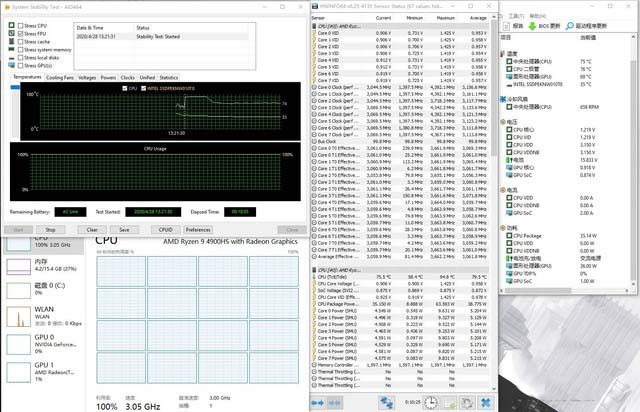Click HWiNFO vertical scrollbar up arrow

click(x=494, y=17)
